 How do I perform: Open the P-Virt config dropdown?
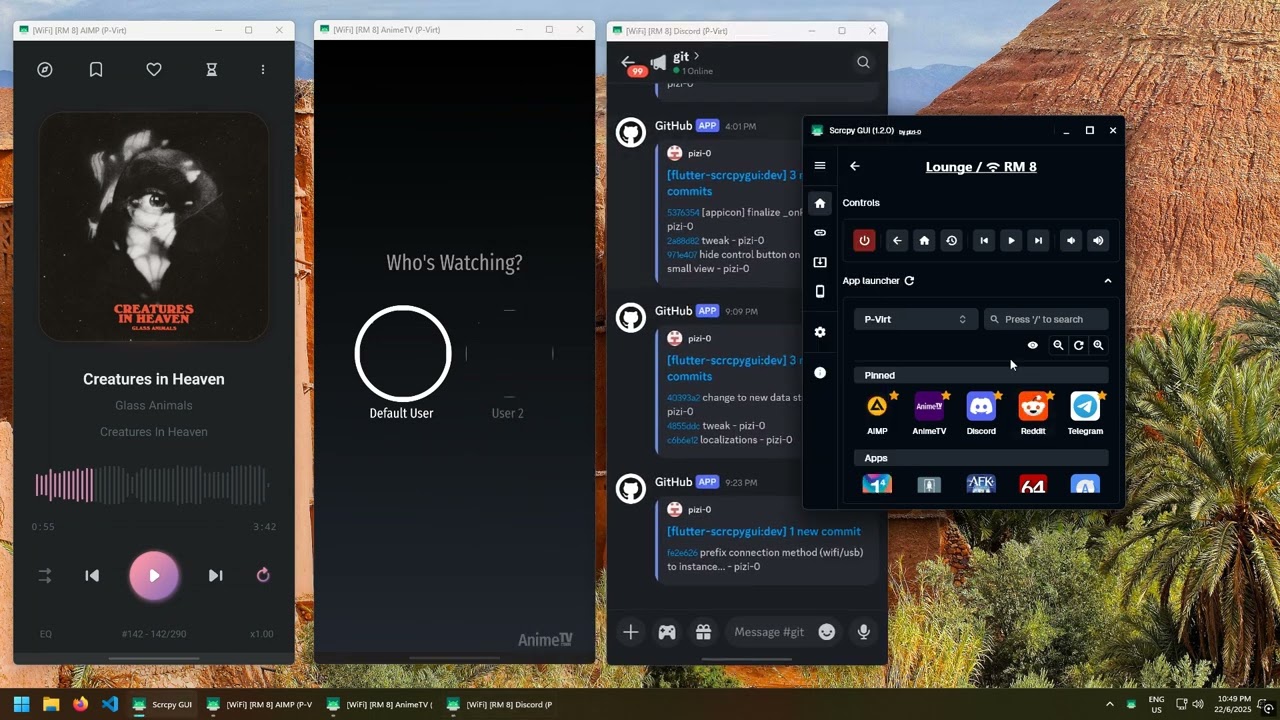(x=915, y=319)
